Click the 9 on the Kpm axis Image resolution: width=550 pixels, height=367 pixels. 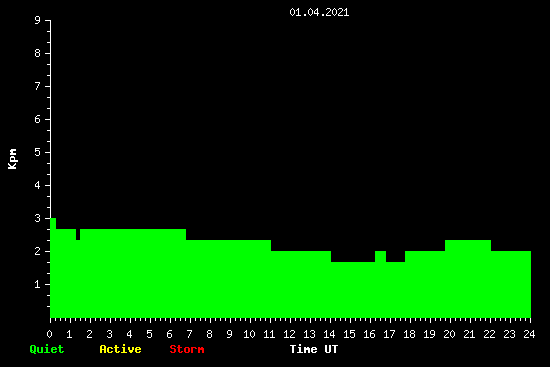click(38, 20)
